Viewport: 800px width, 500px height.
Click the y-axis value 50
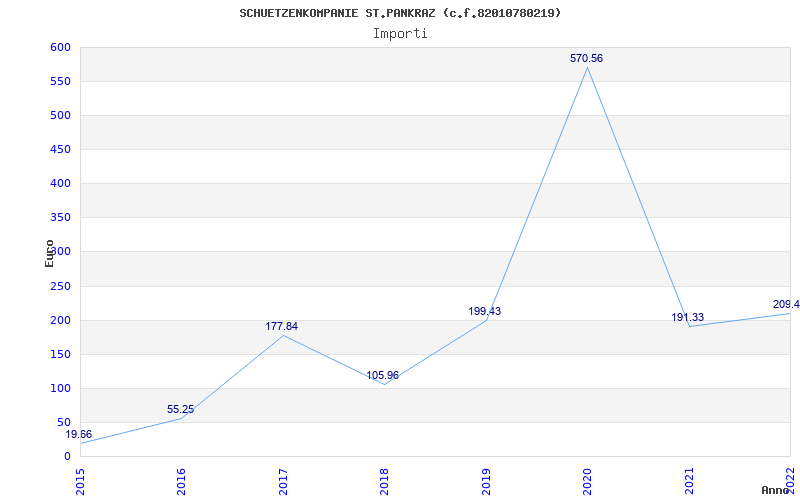[64, 422]
